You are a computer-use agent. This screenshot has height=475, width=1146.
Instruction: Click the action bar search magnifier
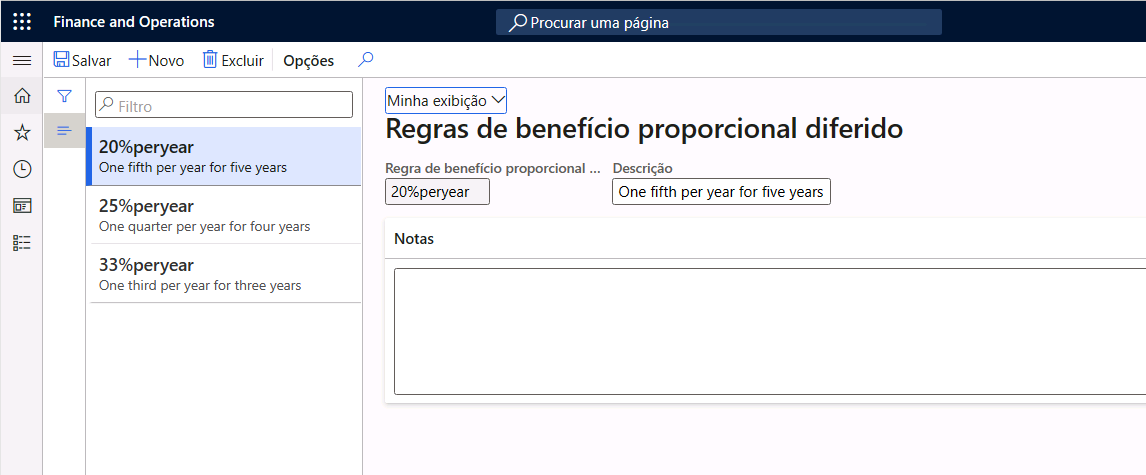tap(365, 60)
